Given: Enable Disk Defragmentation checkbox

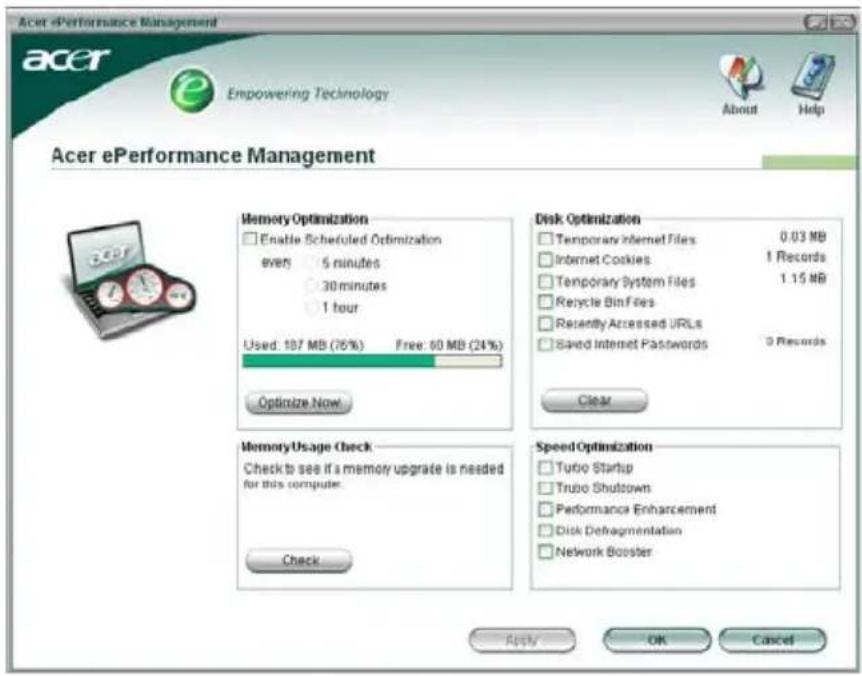Looking at the screenshot, I should click(x=545, y=530).
